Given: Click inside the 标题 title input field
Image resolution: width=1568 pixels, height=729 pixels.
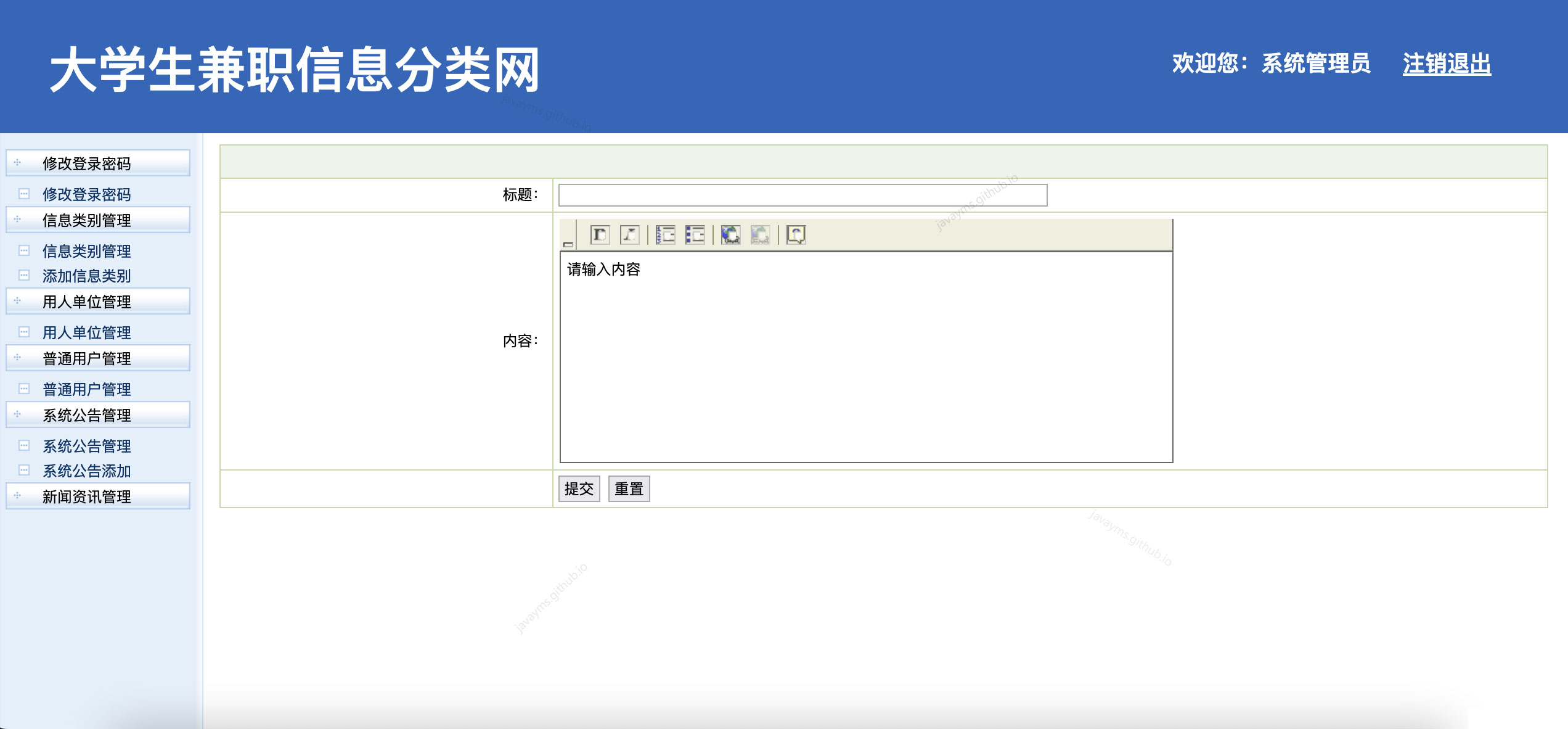Looking at the screenshot, I should click(800, 196).
